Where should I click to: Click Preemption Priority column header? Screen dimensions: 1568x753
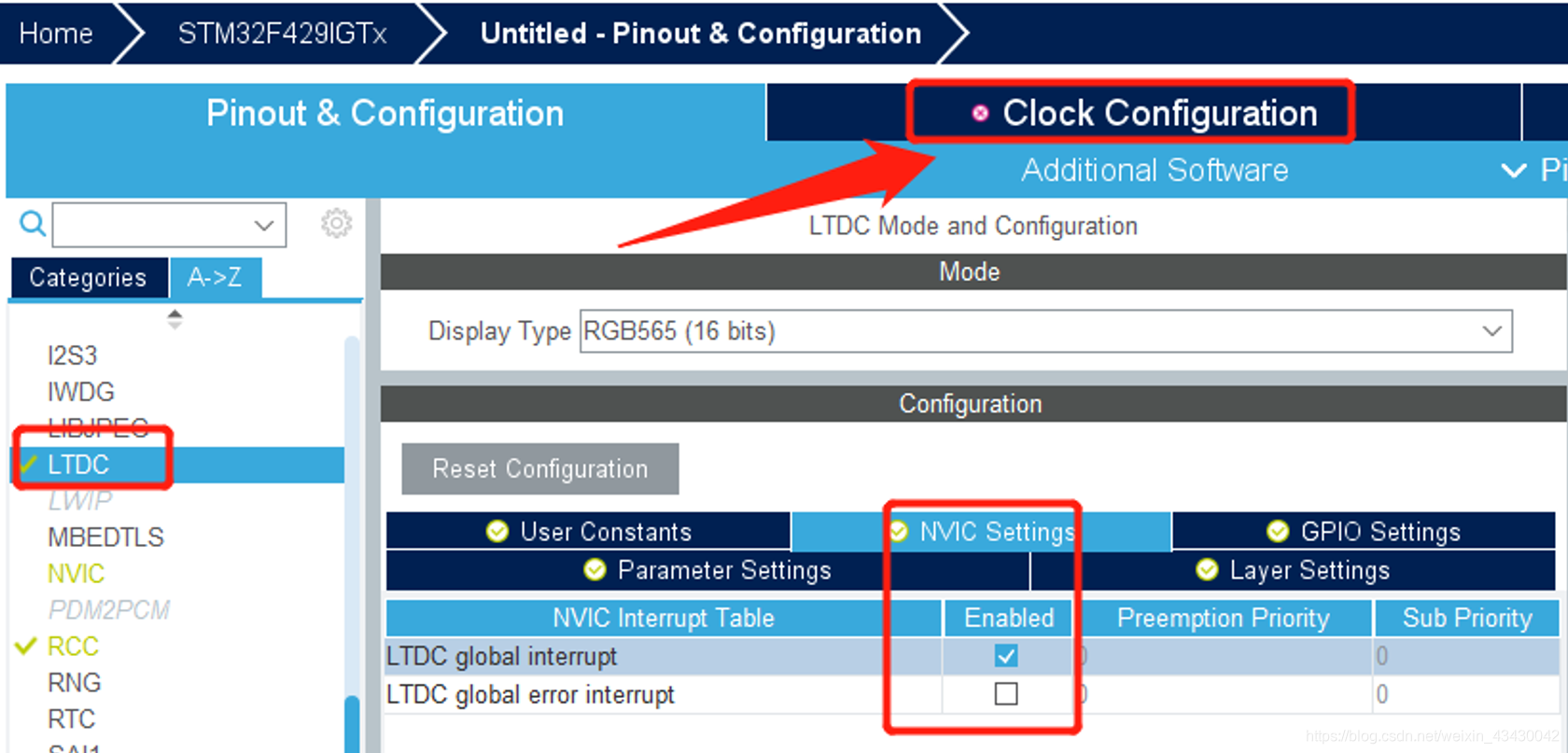tap(1224, 618)
